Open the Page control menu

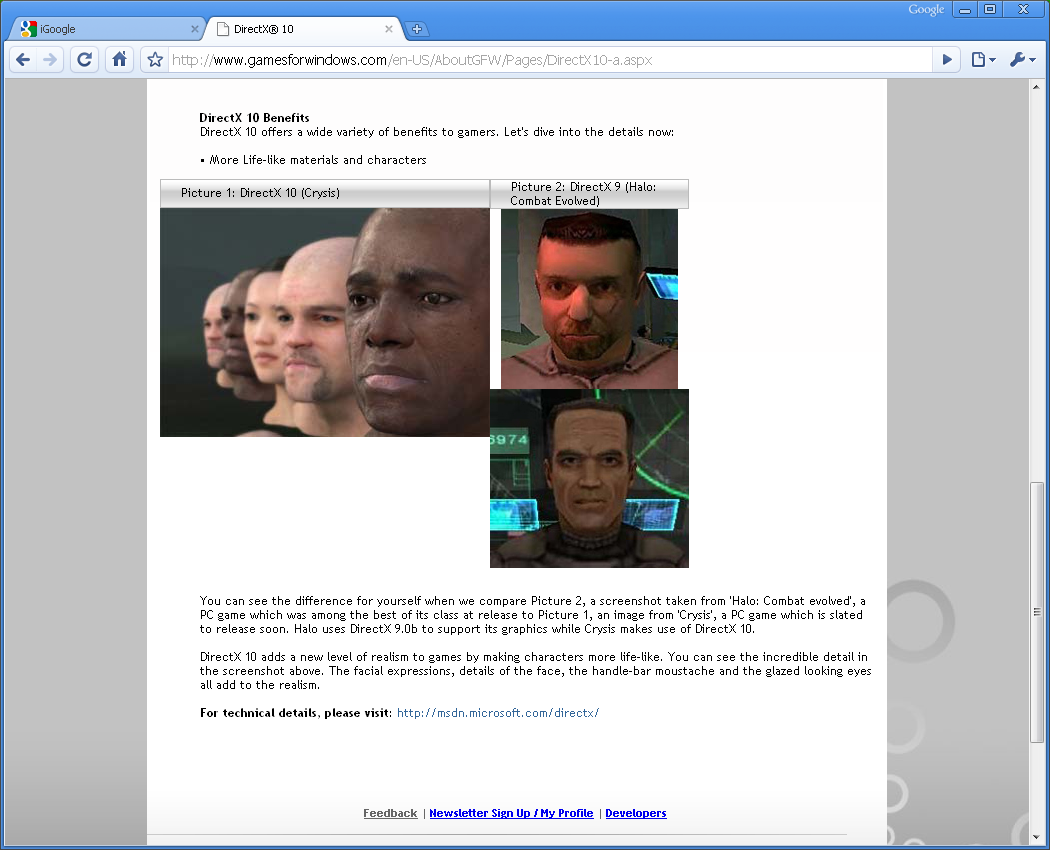click(983, 60)
